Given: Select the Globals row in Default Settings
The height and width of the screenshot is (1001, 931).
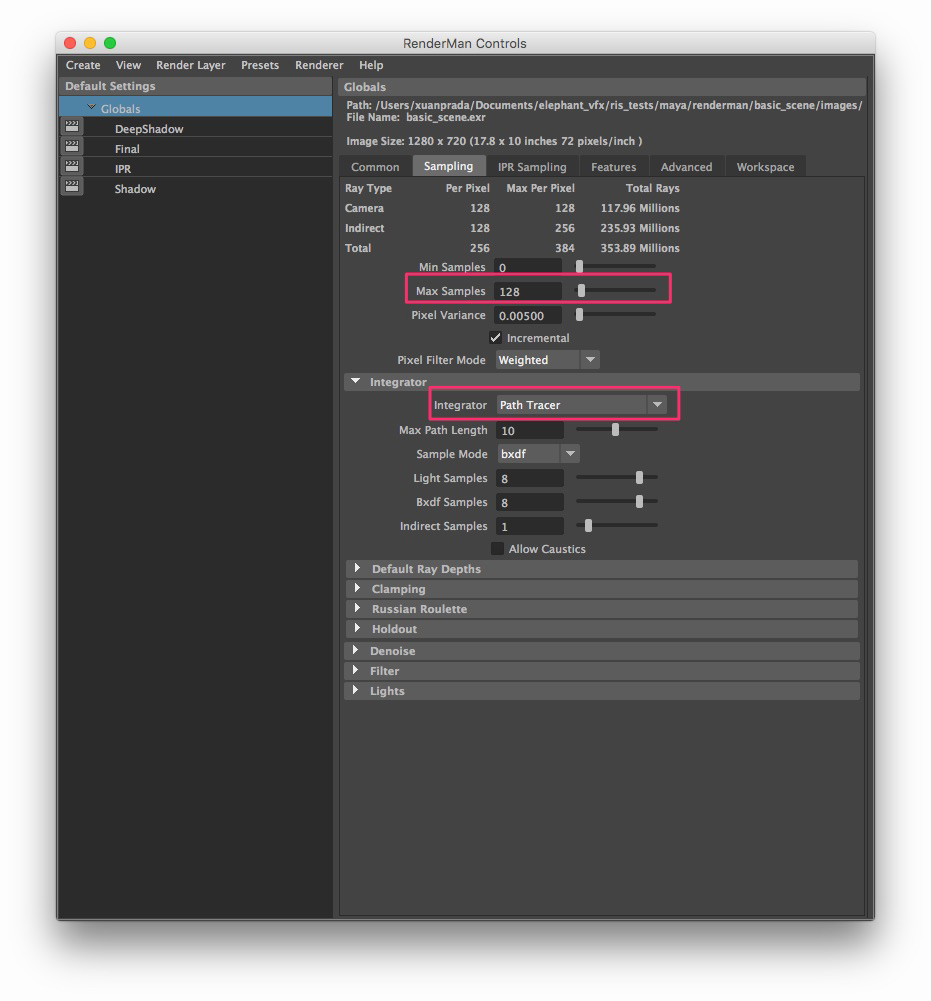Looking at the screenshot, I should [196, 107].
